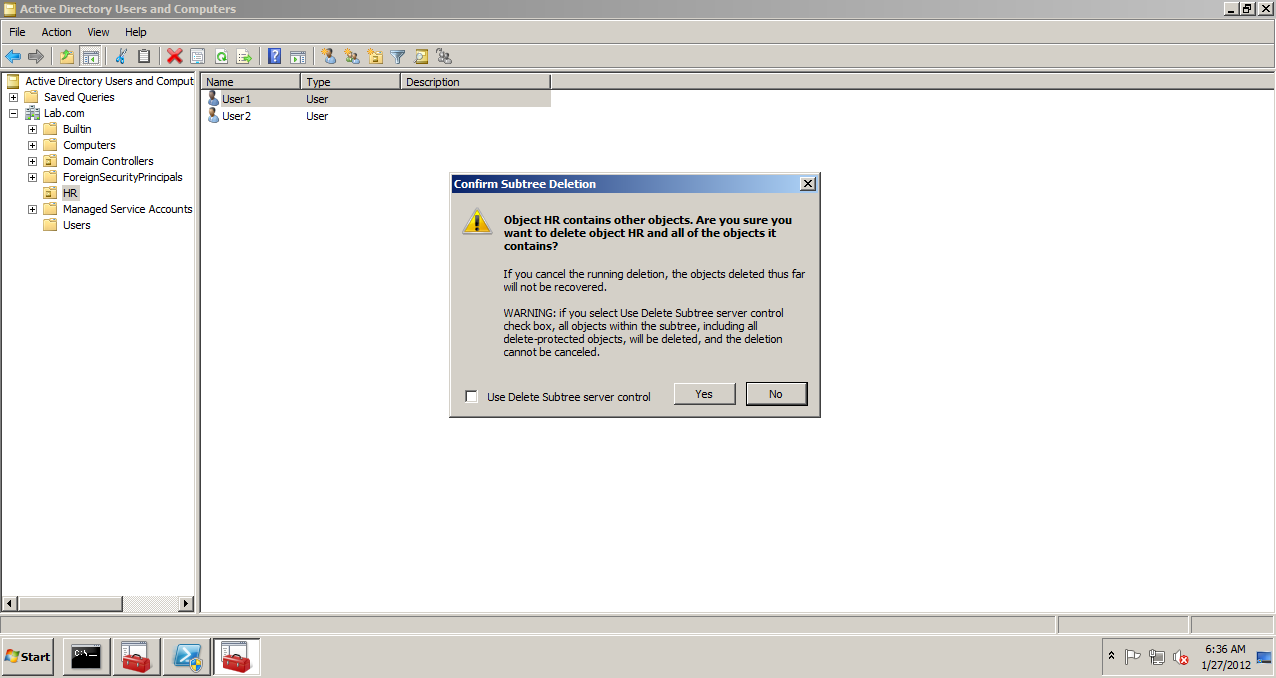This screenshot has height=678, width=1276.
Task: Expand the Computers container node
Action: 31,145
